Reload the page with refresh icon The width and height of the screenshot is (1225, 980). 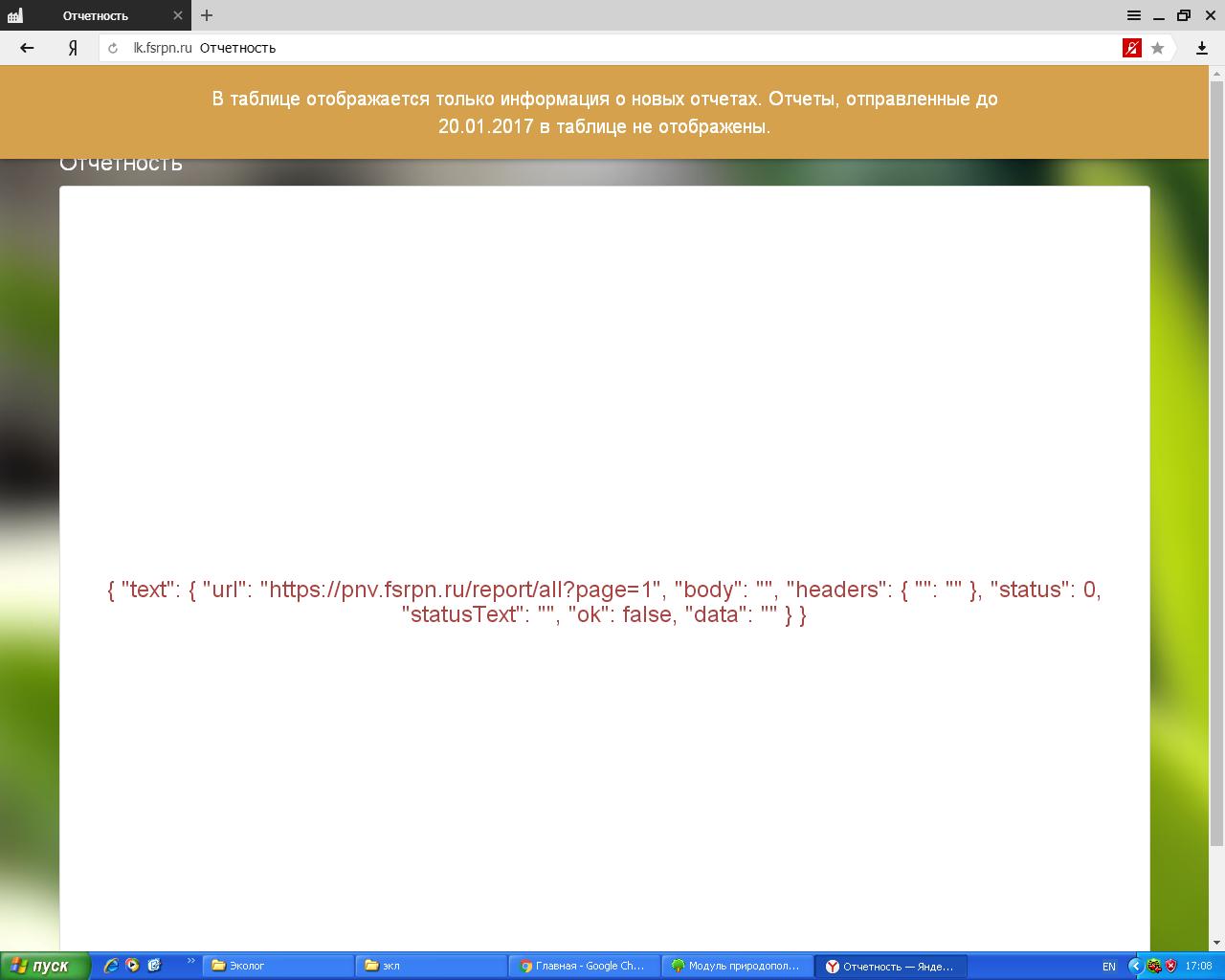point(114,48)
